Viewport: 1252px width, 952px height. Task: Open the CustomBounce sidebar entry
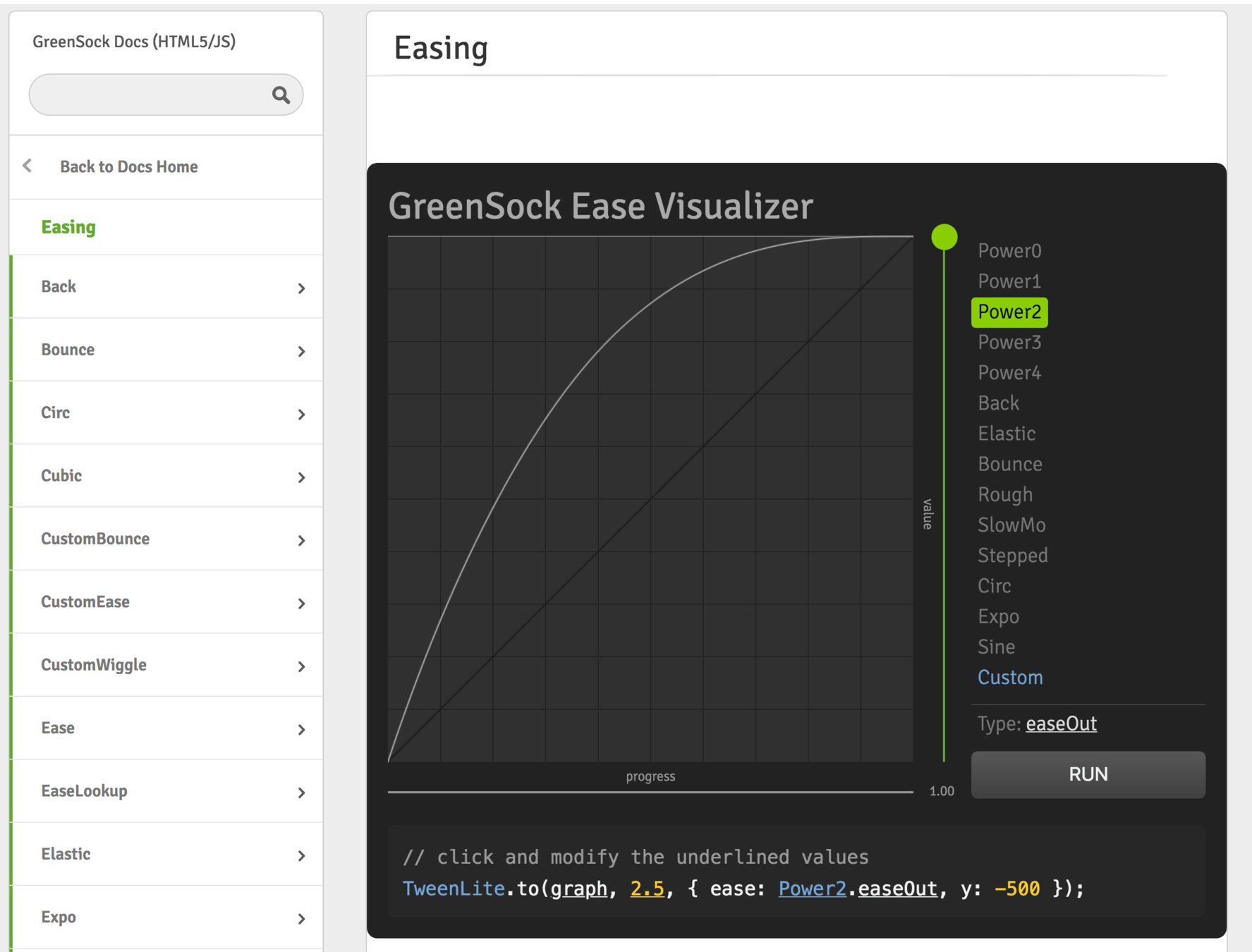coord(166,539)
